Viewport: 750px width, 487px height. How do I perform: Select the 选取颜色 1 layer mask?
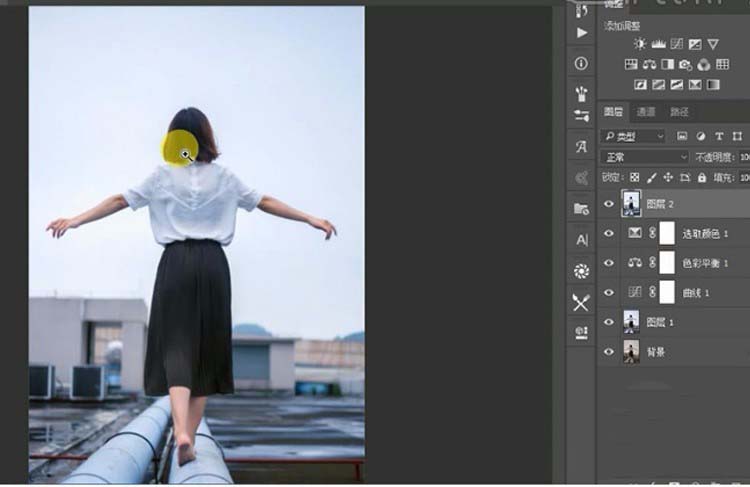(x=667, y=233)
